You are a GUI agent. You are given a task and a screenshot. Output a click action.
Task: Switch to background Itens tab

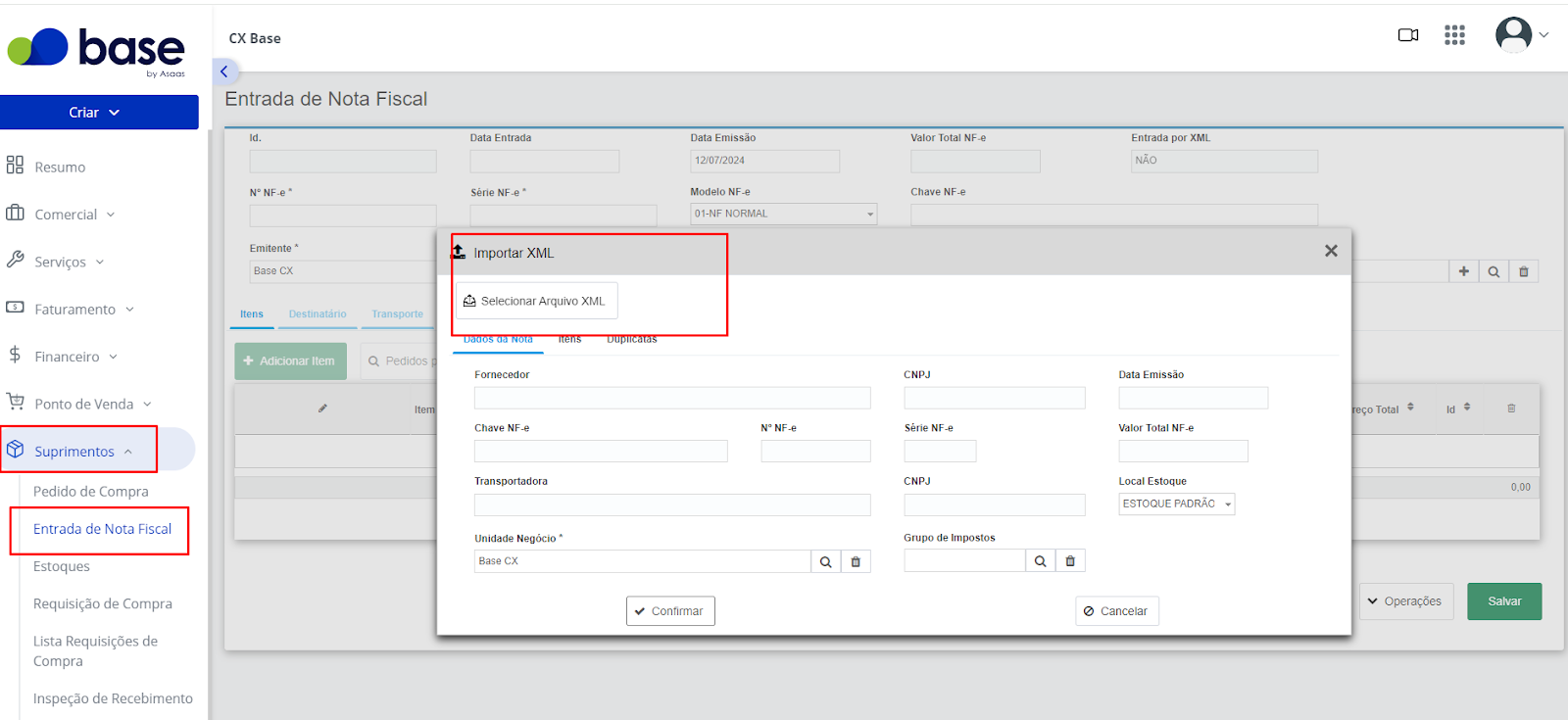tap(252, 314)
